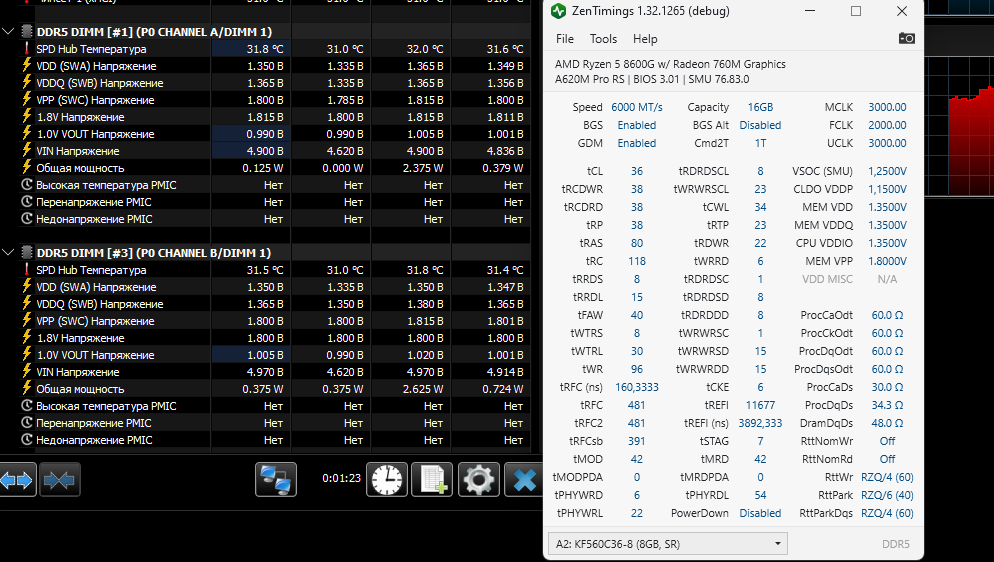Click the clock icon to reset timer
Screen dimensions: 994x562
click(387, 480)
